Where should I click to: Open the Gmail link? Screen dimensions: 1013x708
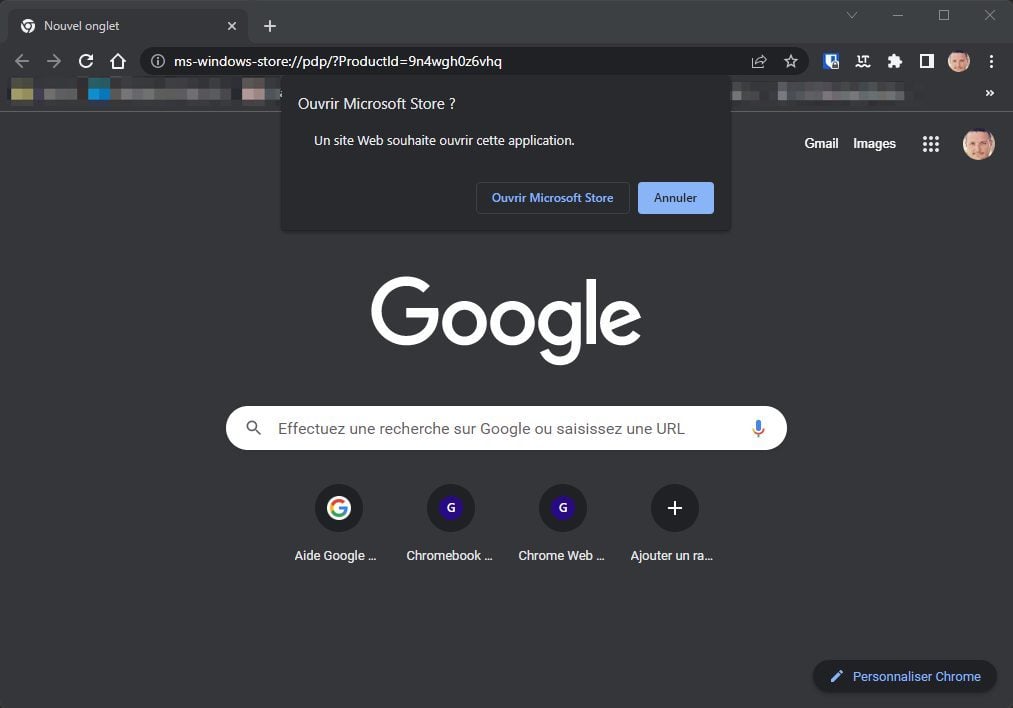(821, 143)
